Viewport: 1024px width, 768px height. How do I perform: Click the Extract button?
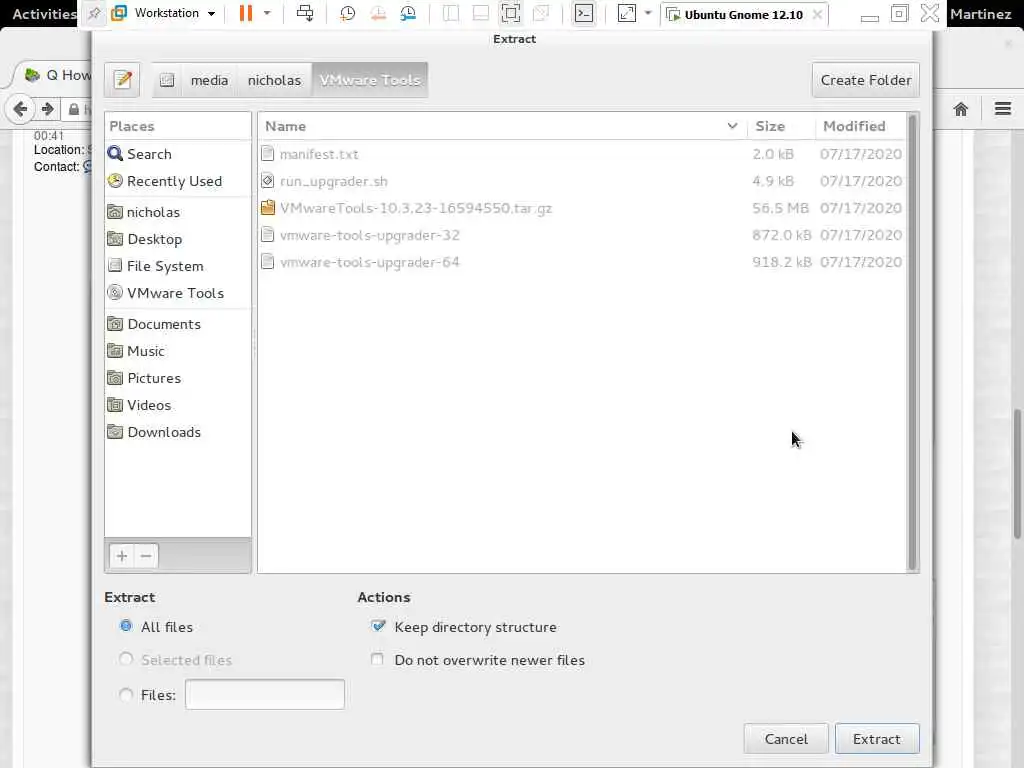876,739
